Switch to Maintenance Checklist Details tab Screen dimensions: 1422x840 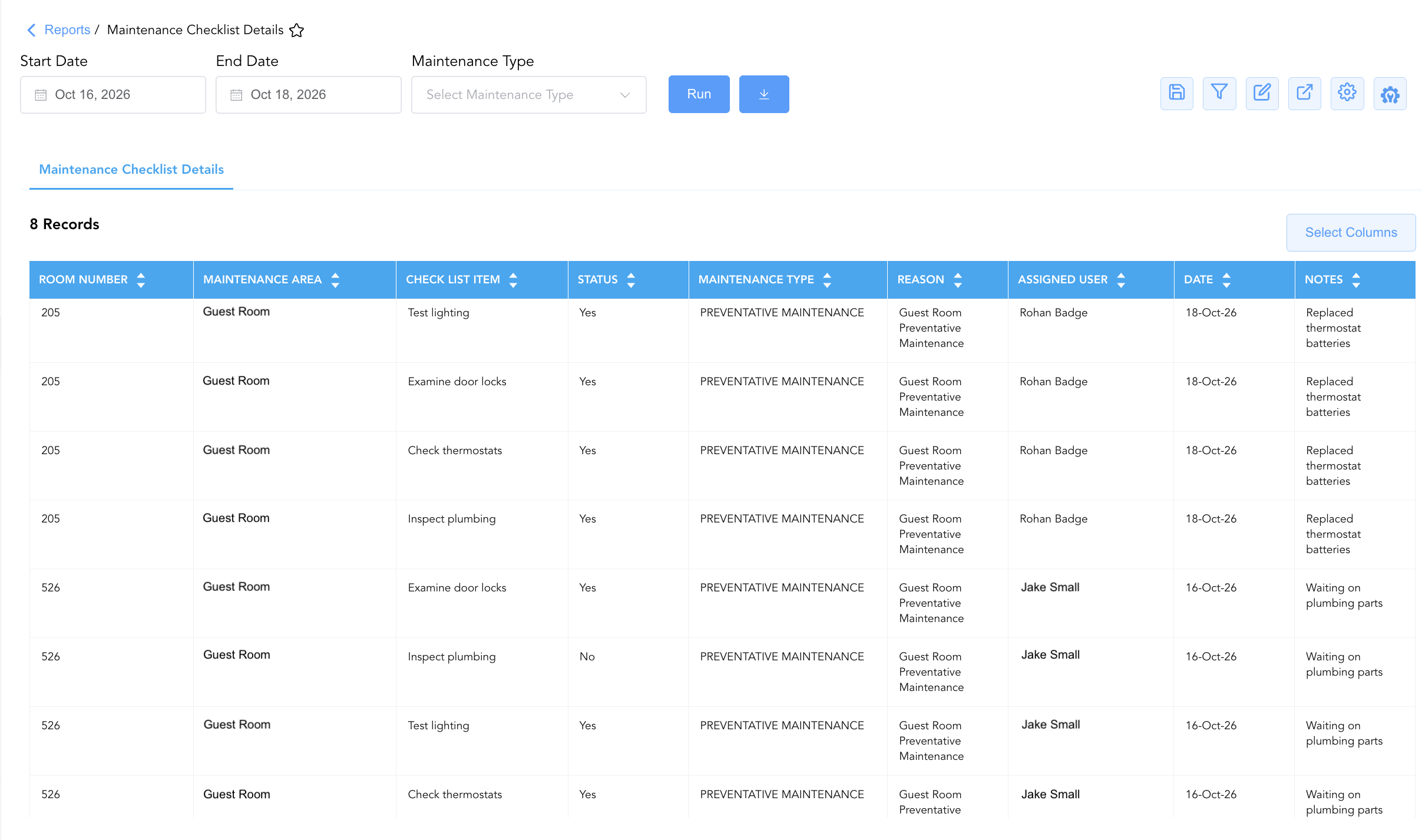pyautogui.click(x=131, y=170)
